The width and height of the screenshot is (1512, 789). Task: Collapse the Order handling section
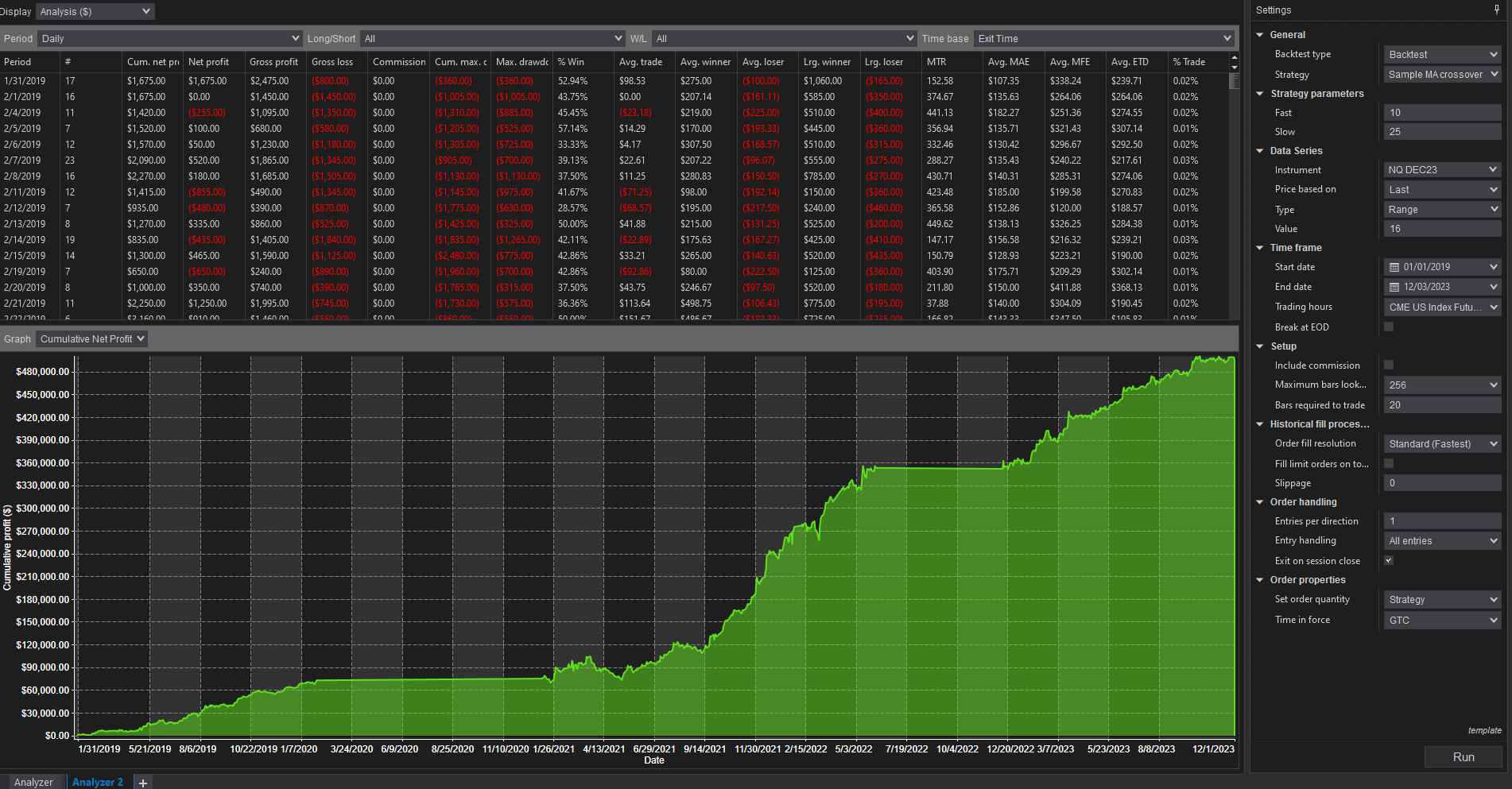coord(1260,502)
